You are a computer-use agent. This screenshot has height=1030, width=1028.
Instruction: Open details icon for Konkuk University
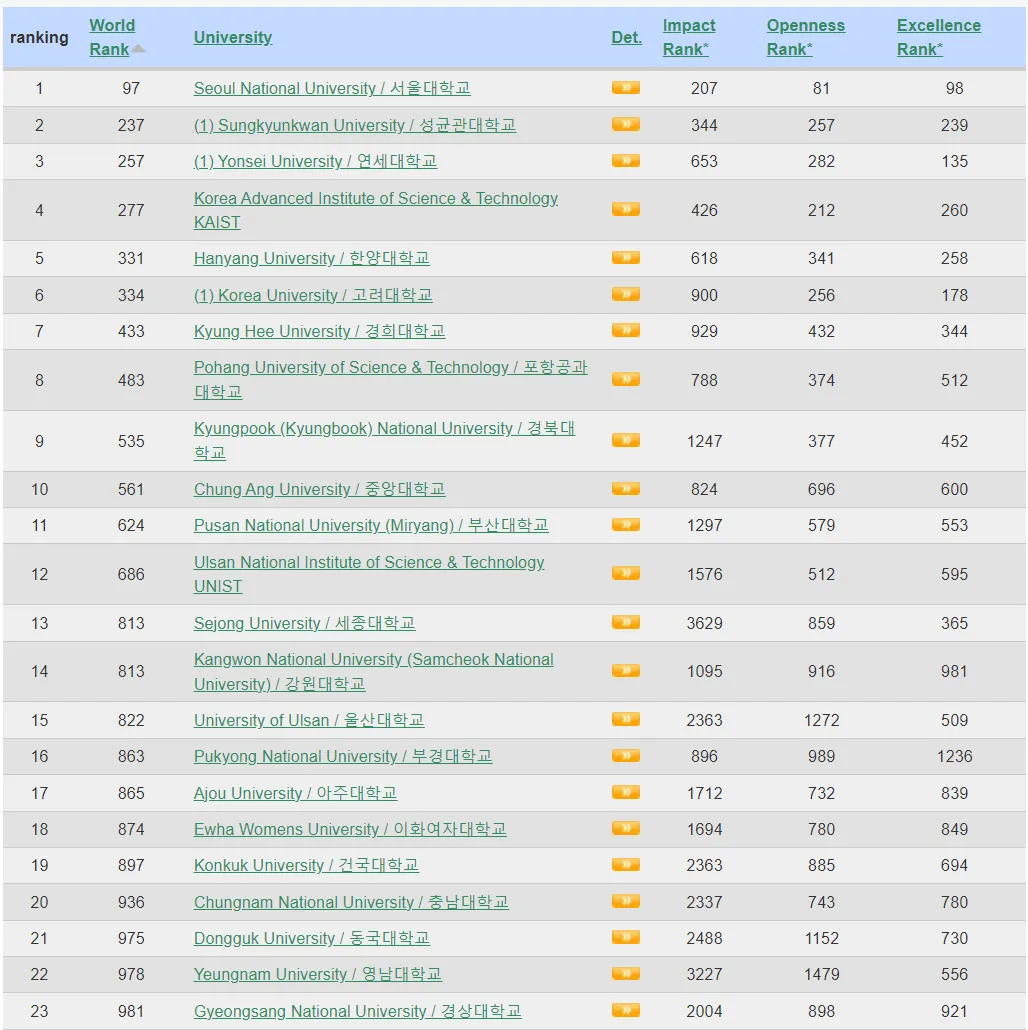pyautogui.click(x=625, y=864)
